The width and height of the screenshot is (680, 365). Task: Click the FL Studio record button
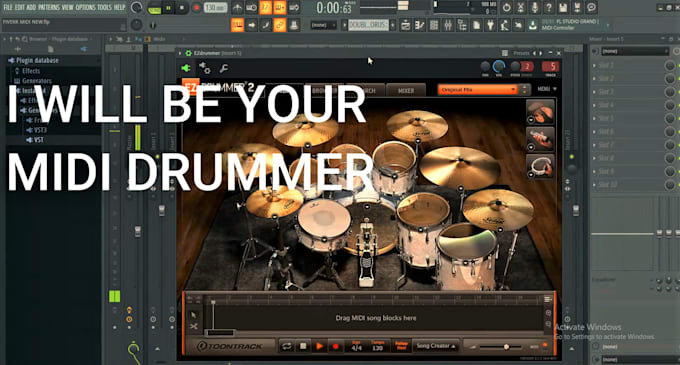tap(196, 8)
